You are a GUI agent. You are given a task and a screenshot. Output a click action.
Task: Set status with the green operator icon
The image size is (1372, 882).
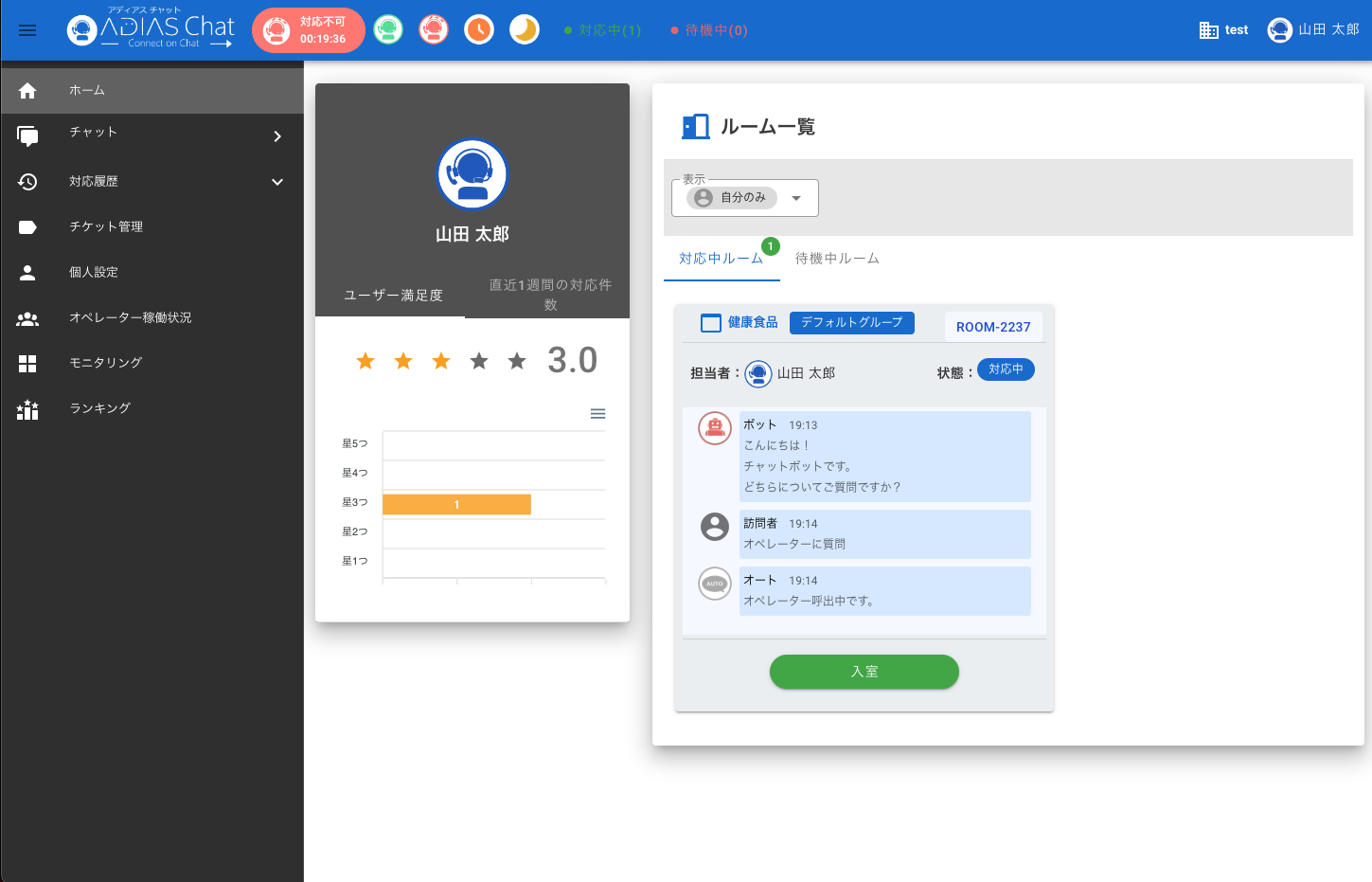[388, 30]
